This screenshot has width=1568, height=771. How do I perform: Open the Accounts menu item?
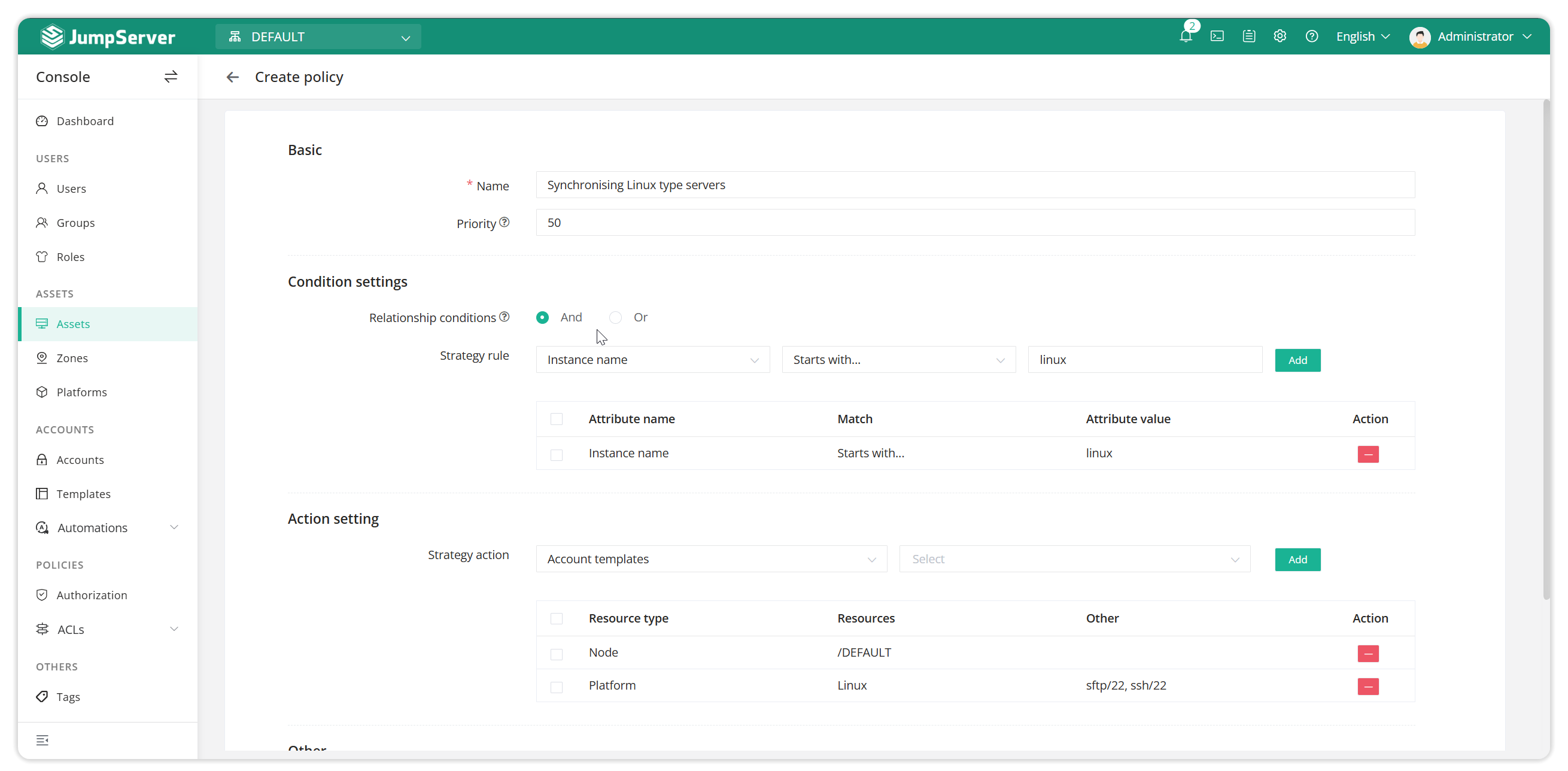point(108,460)
